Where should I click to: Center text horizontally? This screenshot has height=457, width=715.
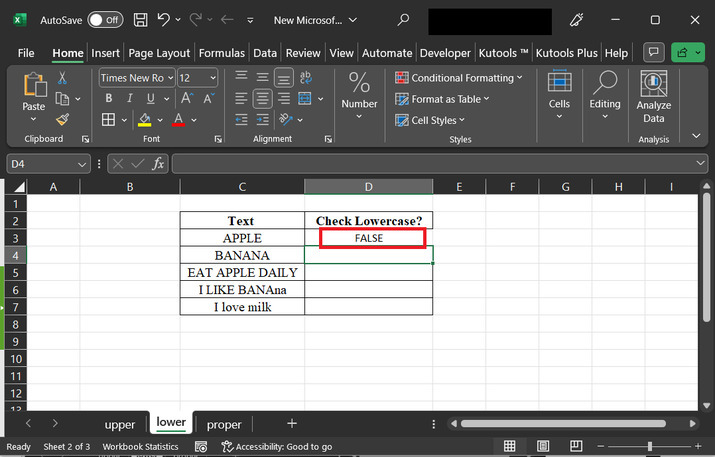click(x=262, y=99)
